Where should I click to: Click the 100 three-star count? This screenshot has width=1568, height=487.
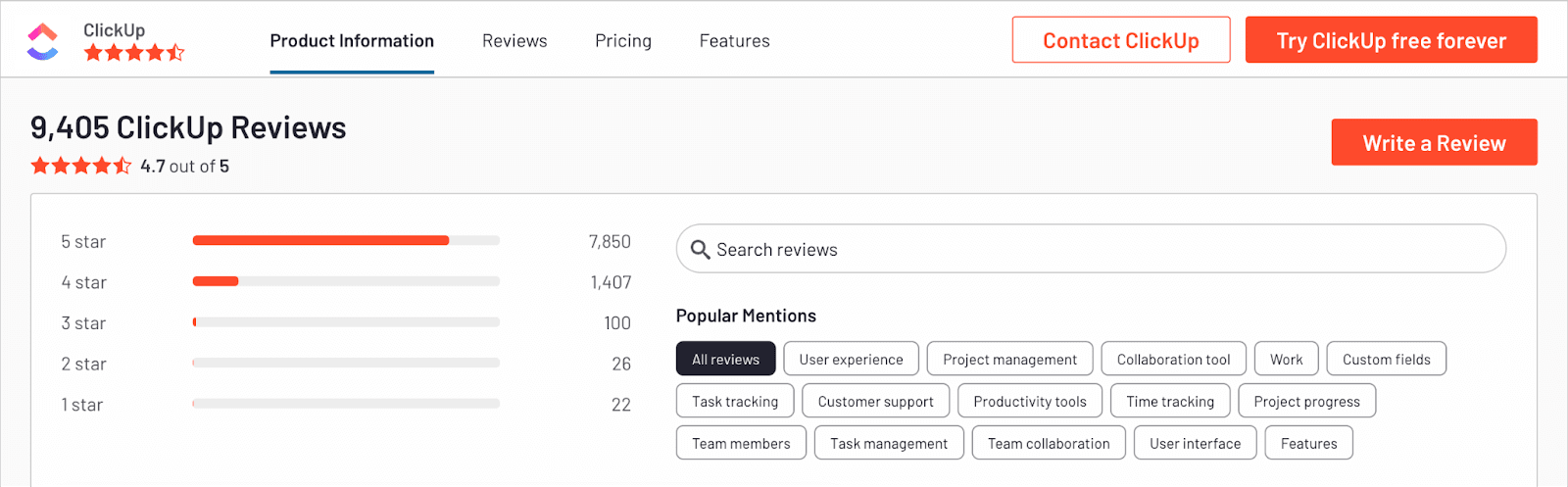(617, 322)
